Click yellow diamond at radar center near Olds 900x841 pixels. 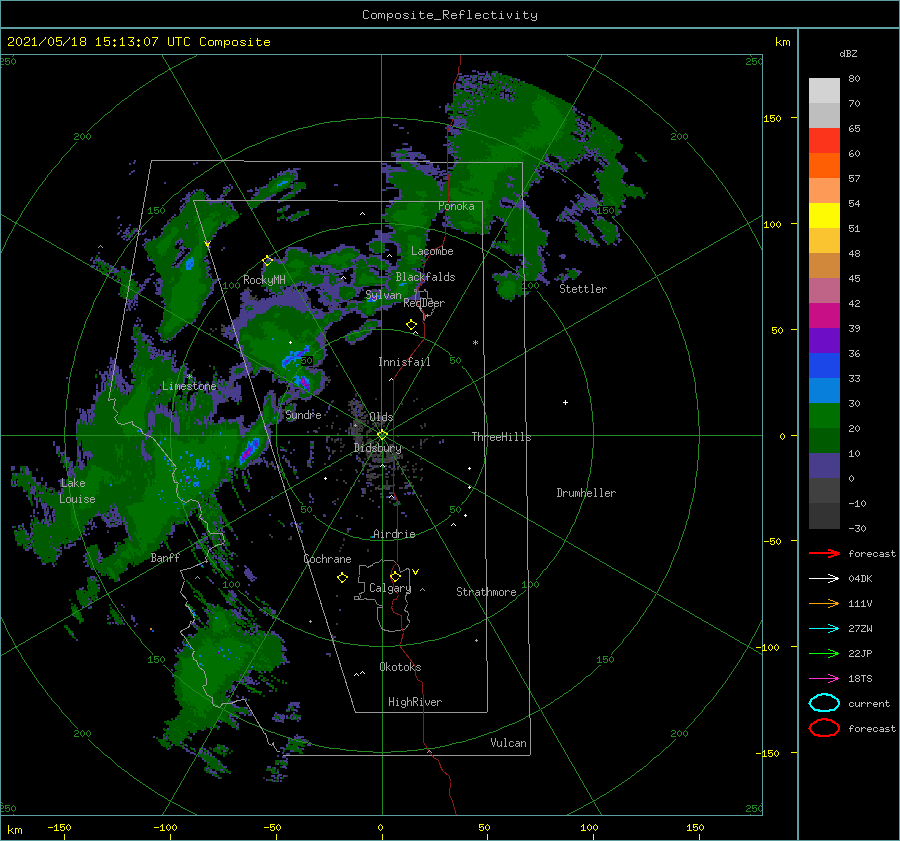[382, 435]
